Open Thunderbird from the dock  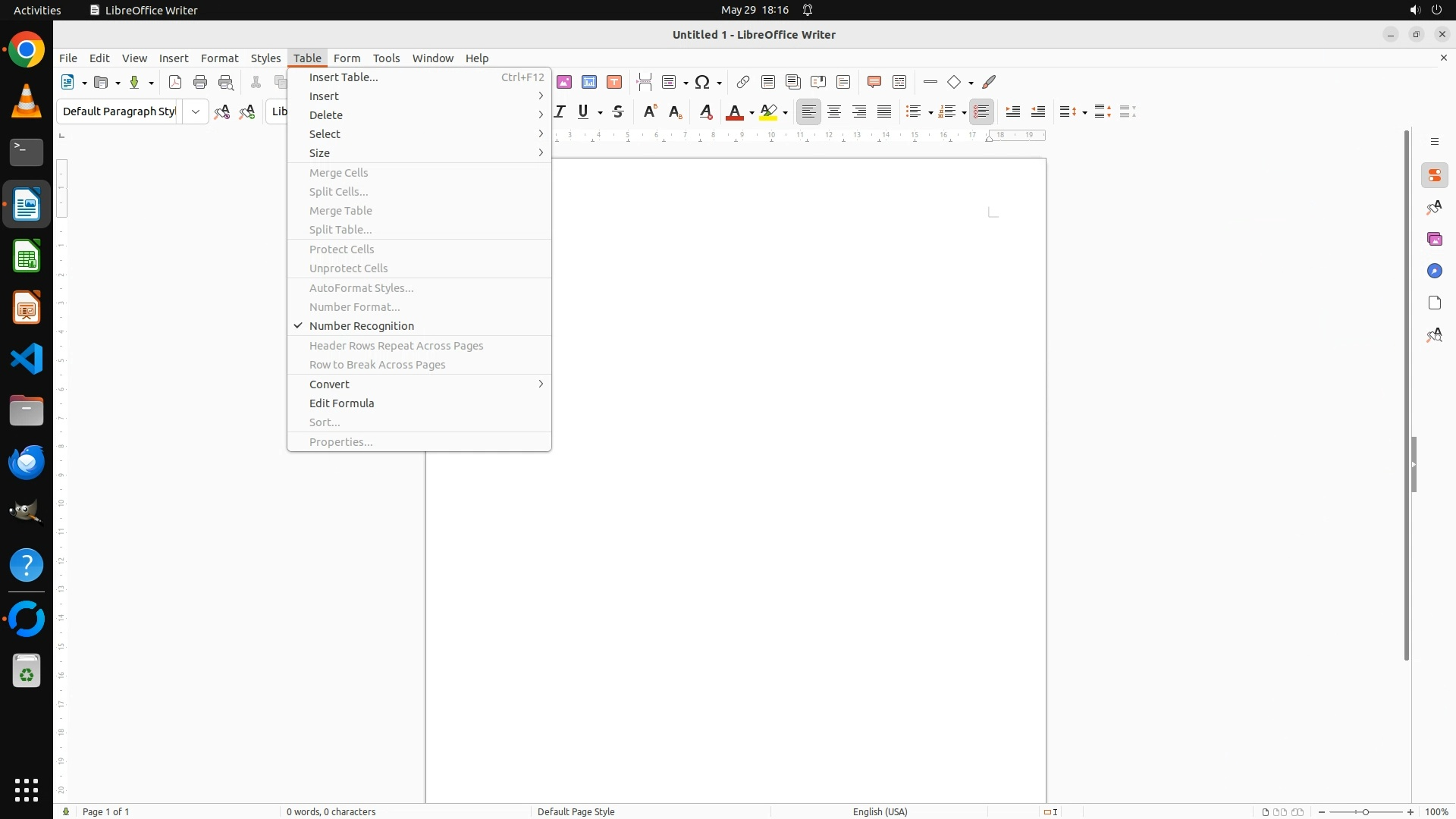[x=27, y=463]
